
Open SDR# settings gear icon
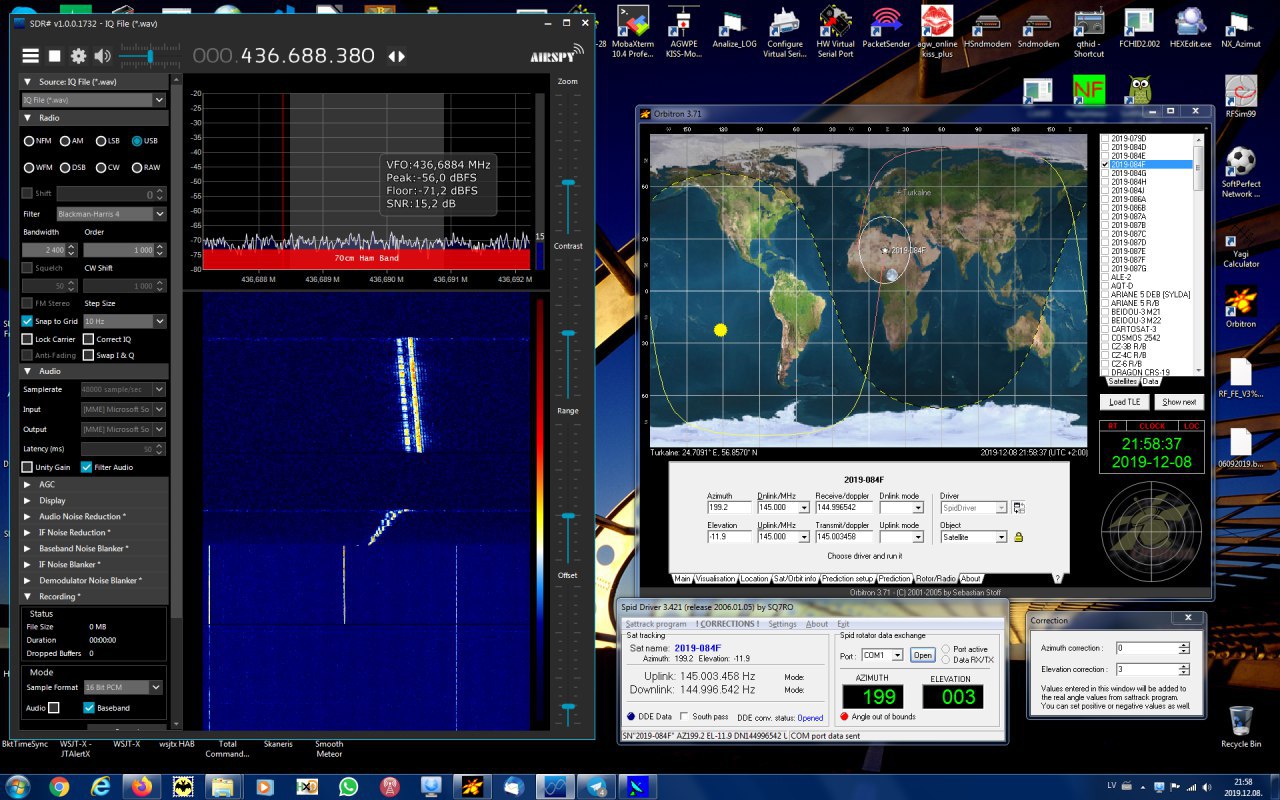click(78, 56)
